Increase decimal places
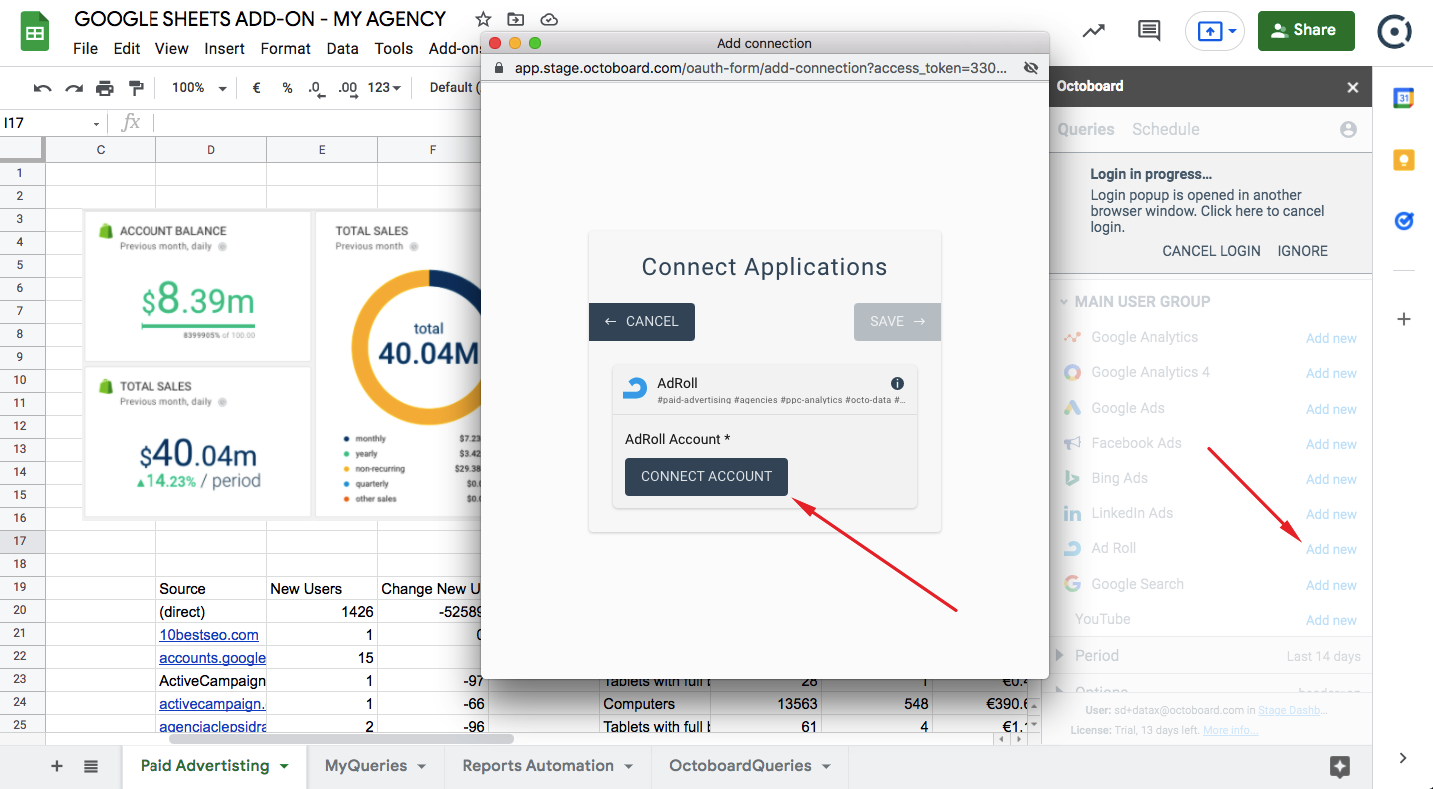This screenshot has width=1433, height=789. pos(347,88)
